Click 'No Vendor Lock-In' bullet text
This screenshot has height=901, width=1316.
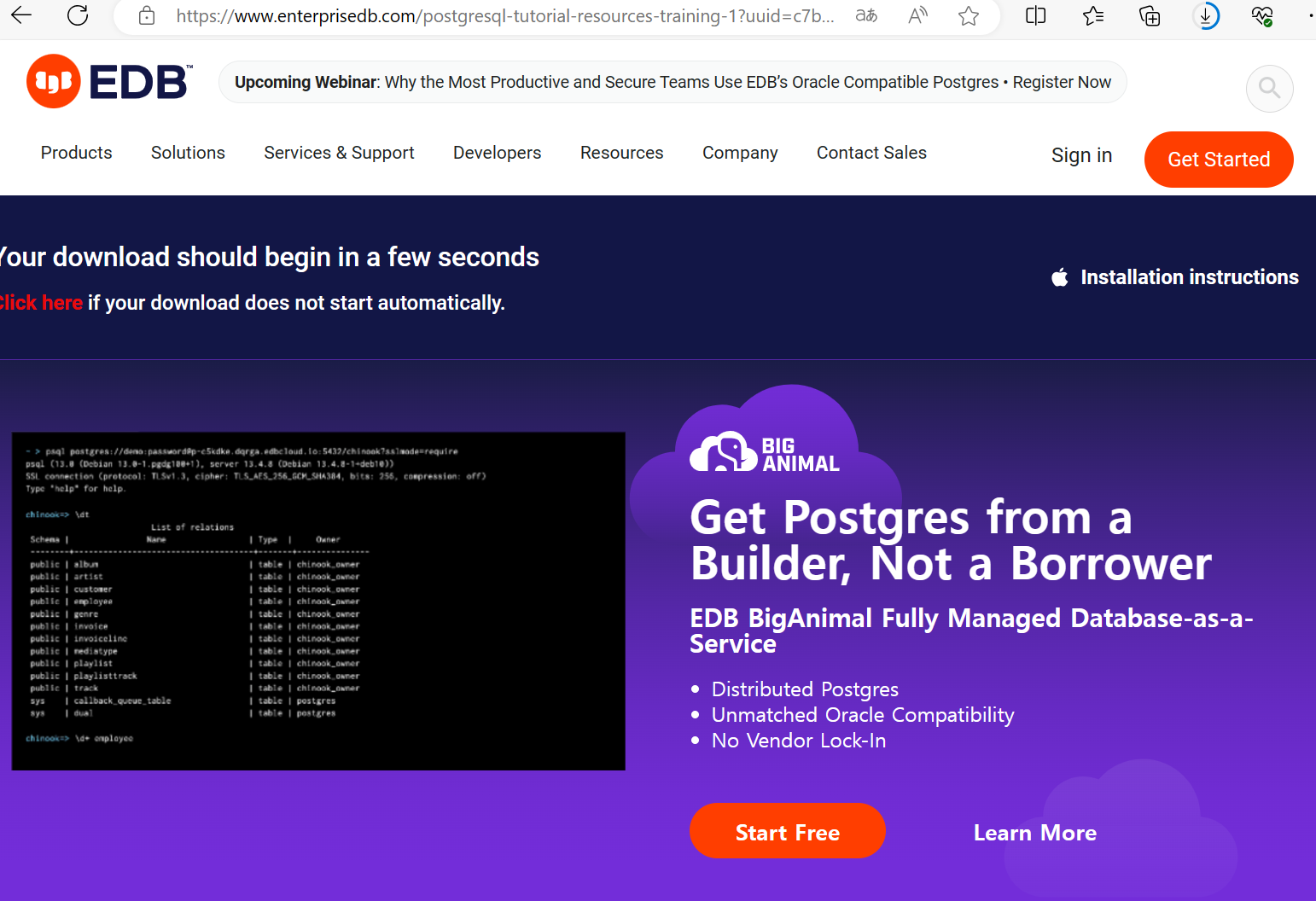point(799,741)
